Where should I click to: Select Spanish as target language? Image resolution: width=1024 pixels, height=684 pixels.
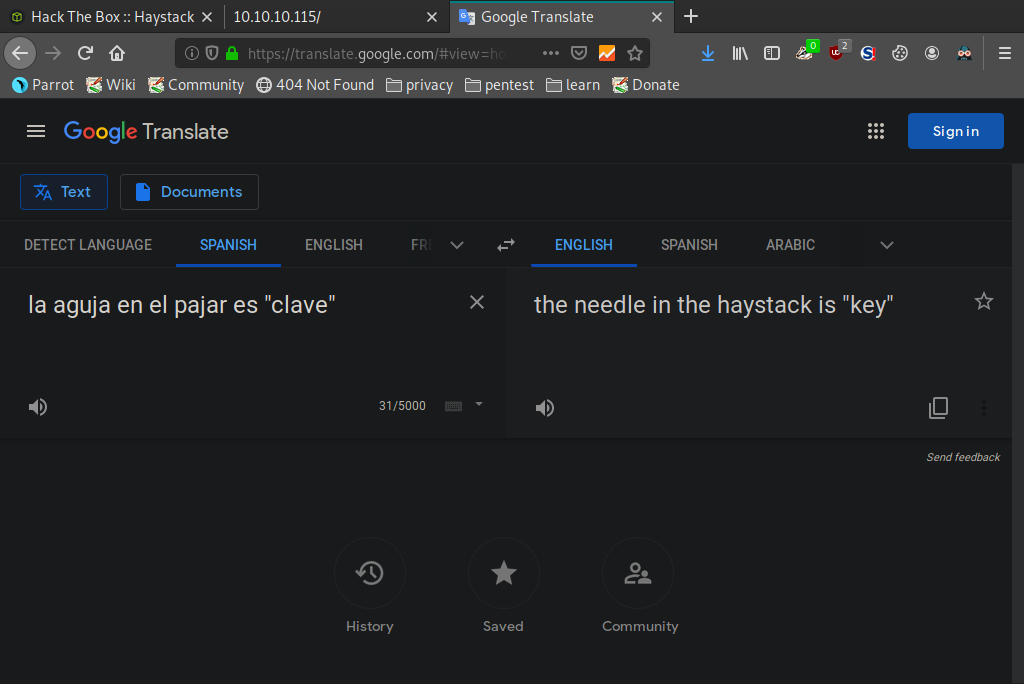[689, 245]
